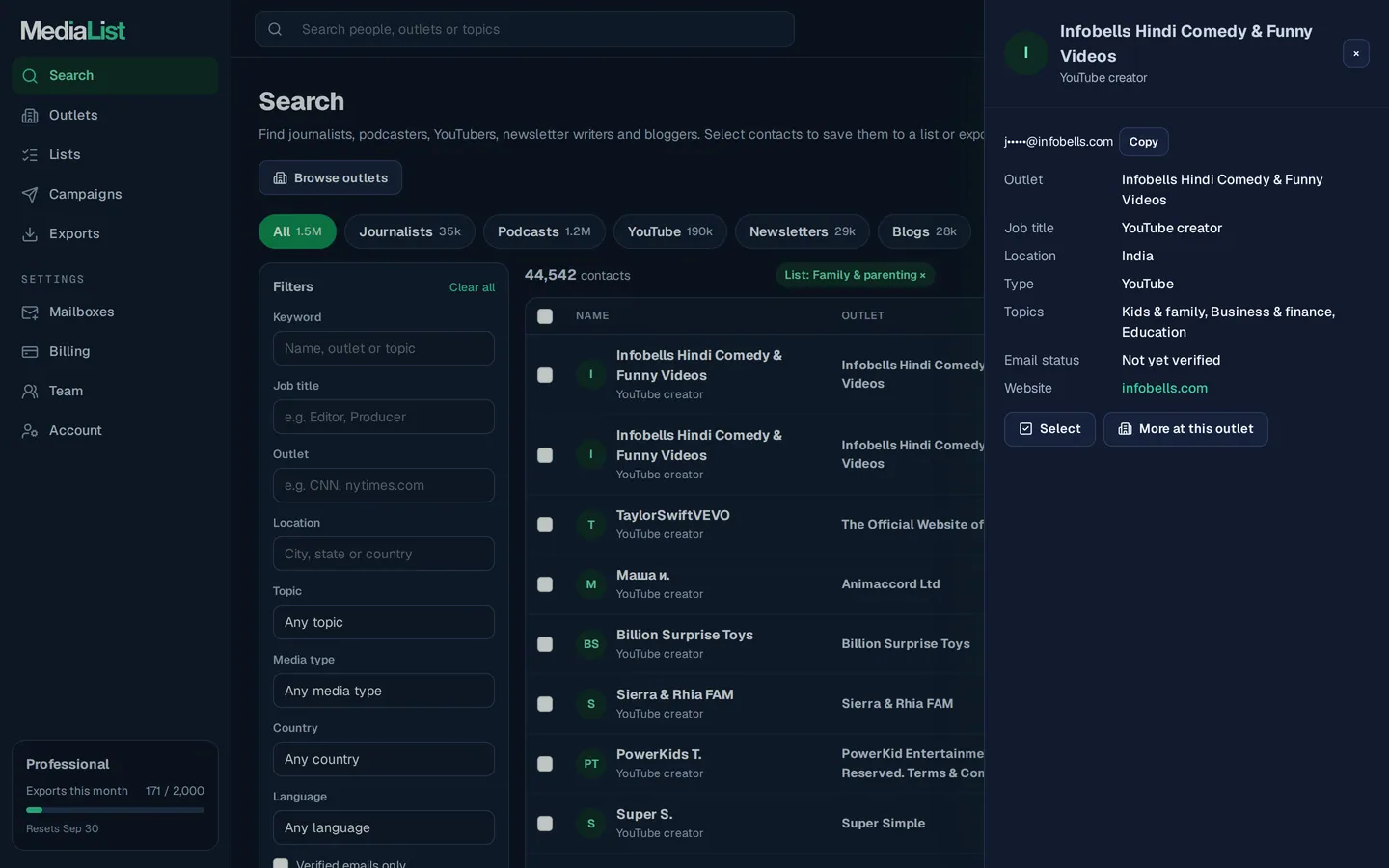Image resolution: width=1389 pixels, height=868 pixels.
Task: Check the Super S. row checkbox
Action: [x=545, y=824]
